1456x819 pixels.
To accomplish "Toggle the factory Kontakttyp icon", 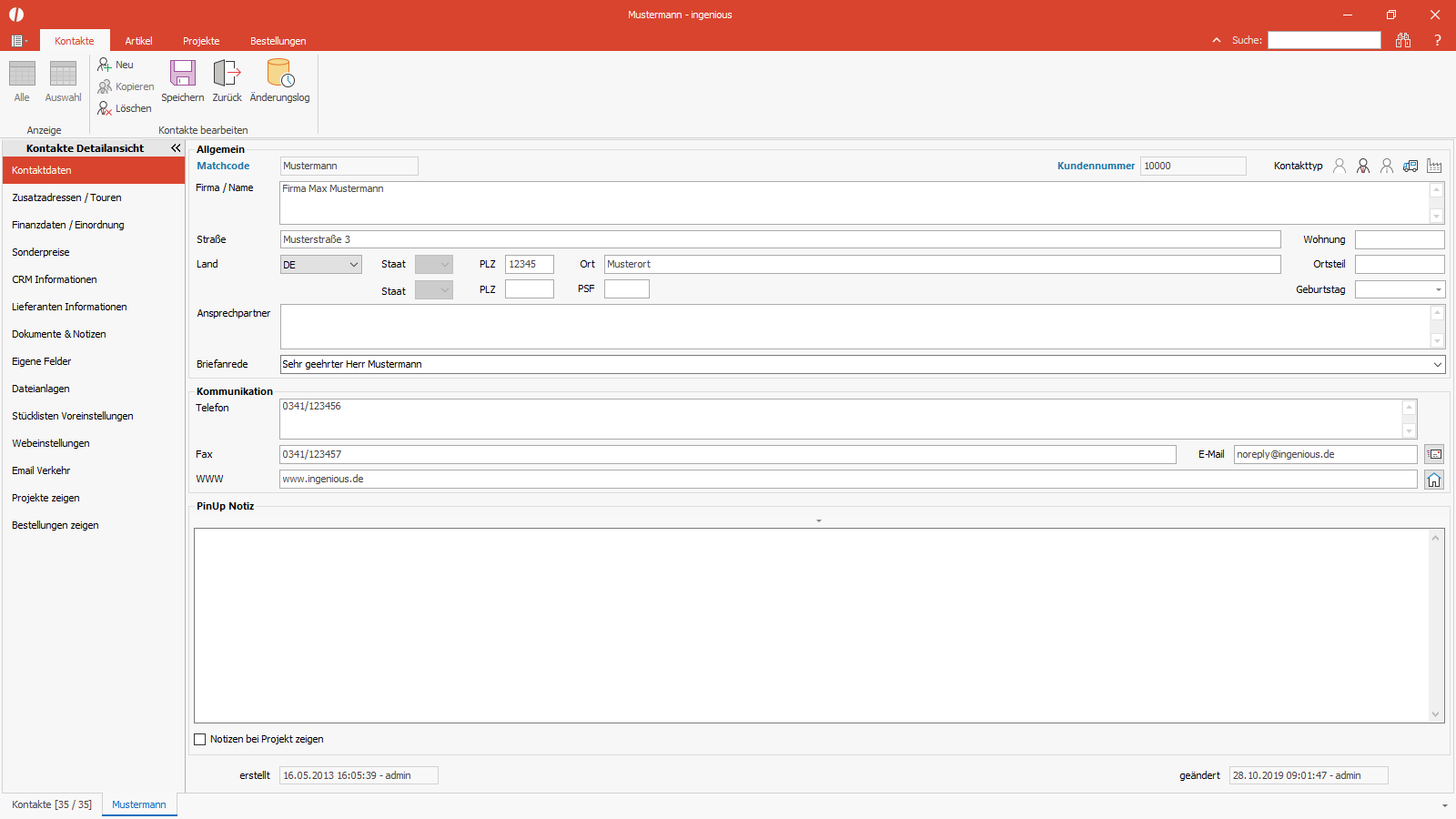I will [1434, 166].
